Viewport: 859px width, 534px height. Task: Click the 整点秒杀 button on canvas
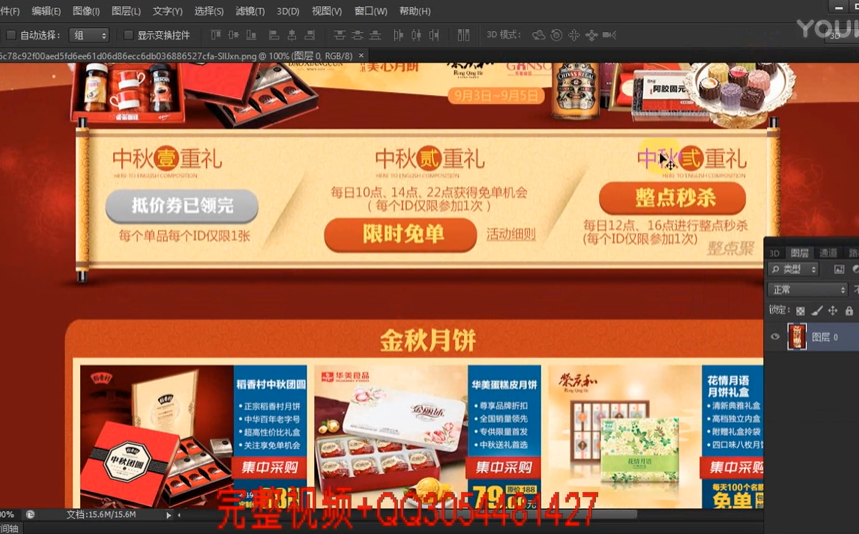click(x=673, y=198)
